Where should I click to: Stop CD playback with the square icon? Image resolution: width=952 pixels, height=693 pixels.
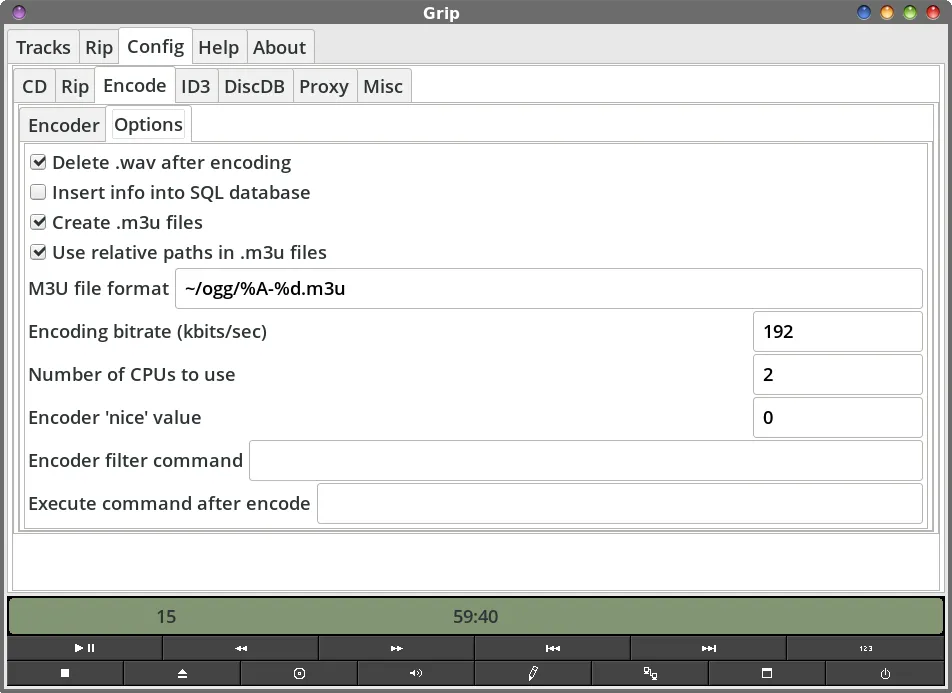coord(65,673)
